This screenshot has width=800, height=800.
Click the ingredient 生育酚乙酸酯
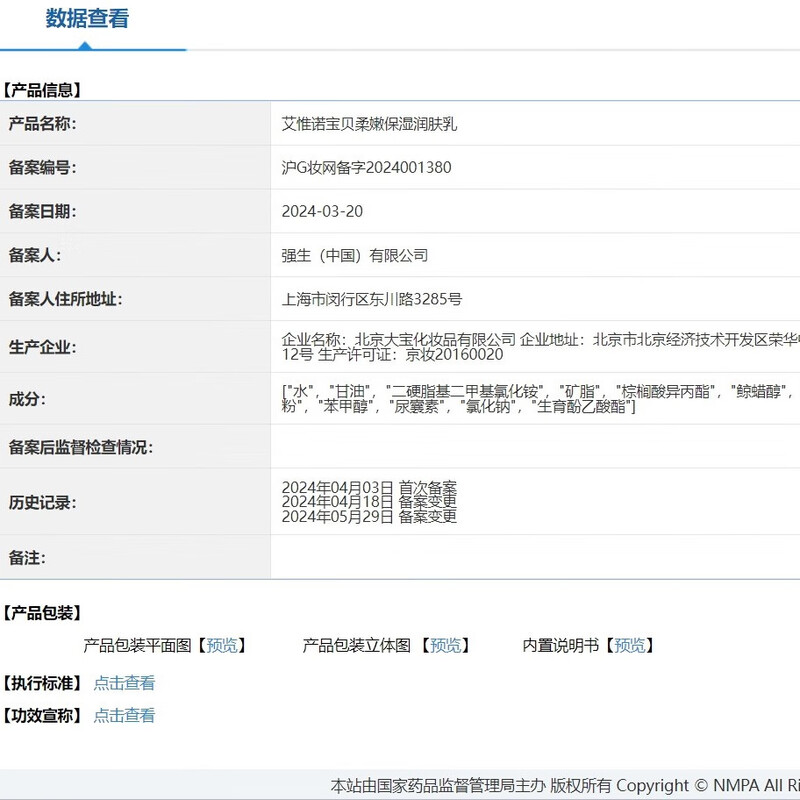pos(581,407)
